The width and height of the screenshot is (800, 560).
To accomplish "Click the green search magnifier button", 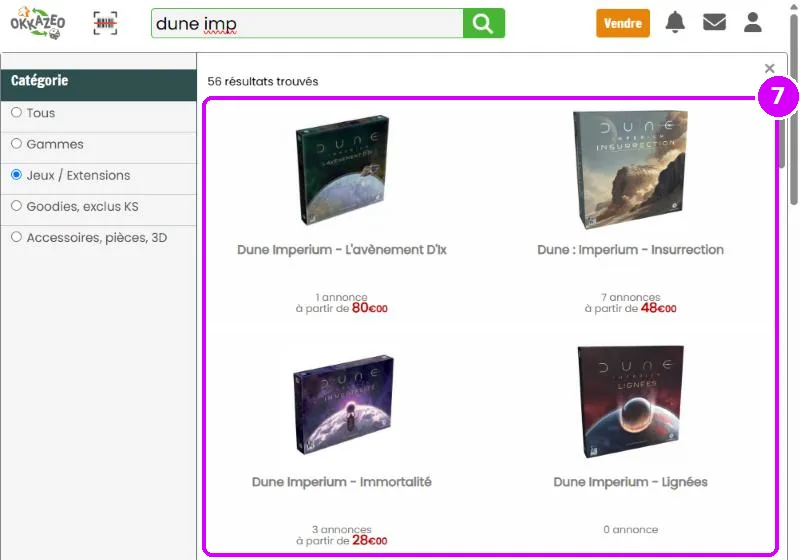I will 484,23.
